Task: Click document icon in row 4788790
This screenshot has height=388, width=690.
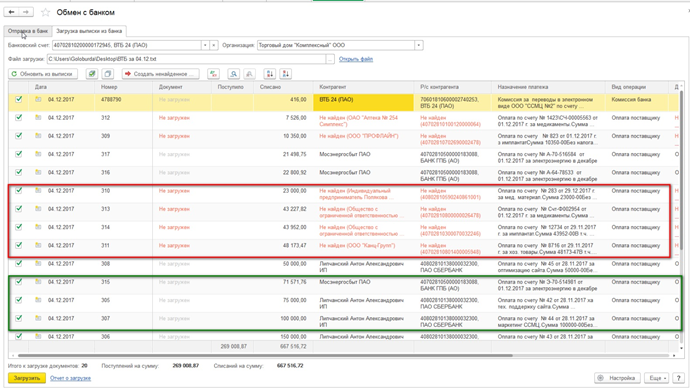Action: [38, 99]
